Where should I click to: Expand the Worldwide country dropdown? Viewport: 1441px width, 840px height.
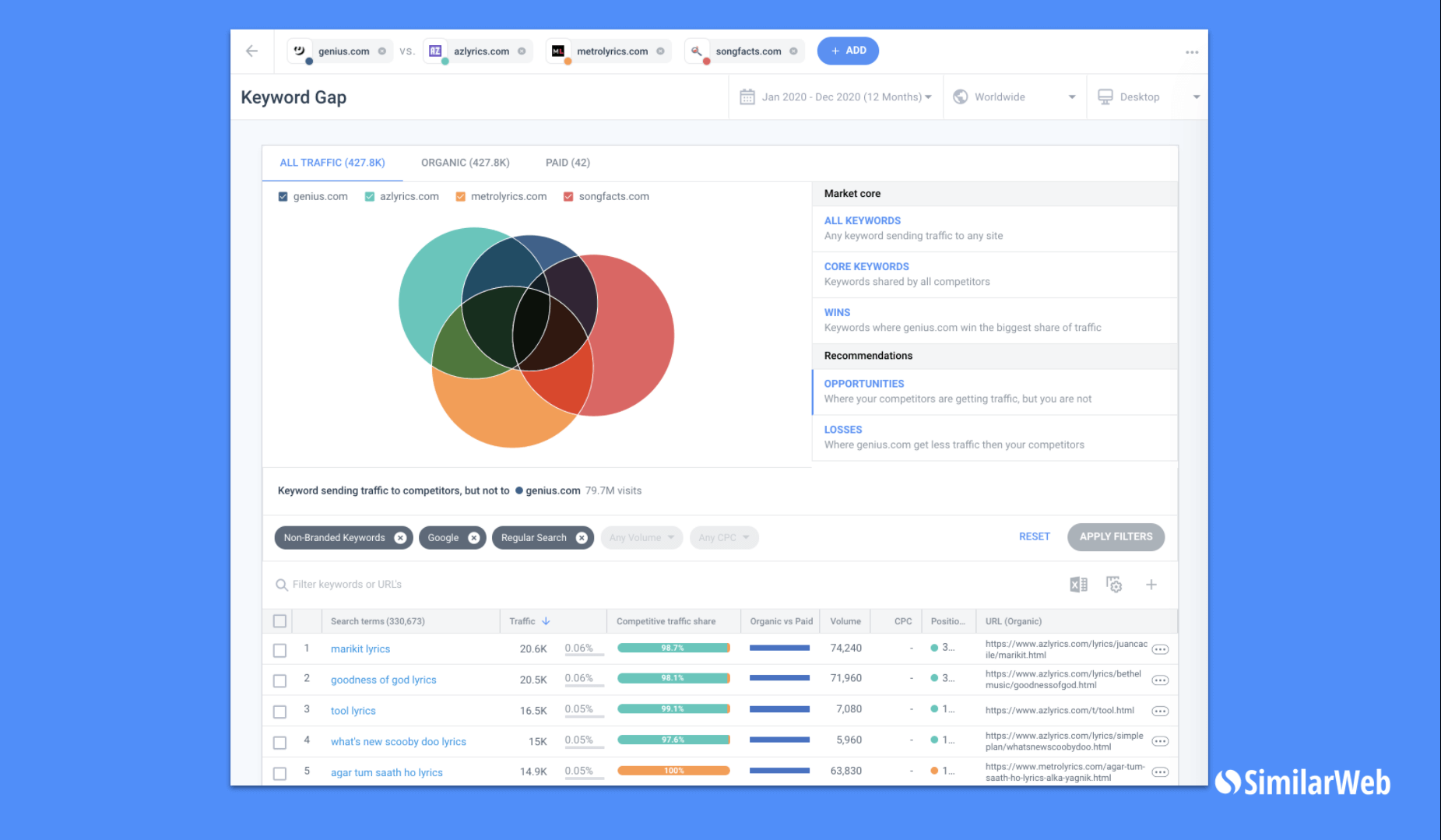1072,97
